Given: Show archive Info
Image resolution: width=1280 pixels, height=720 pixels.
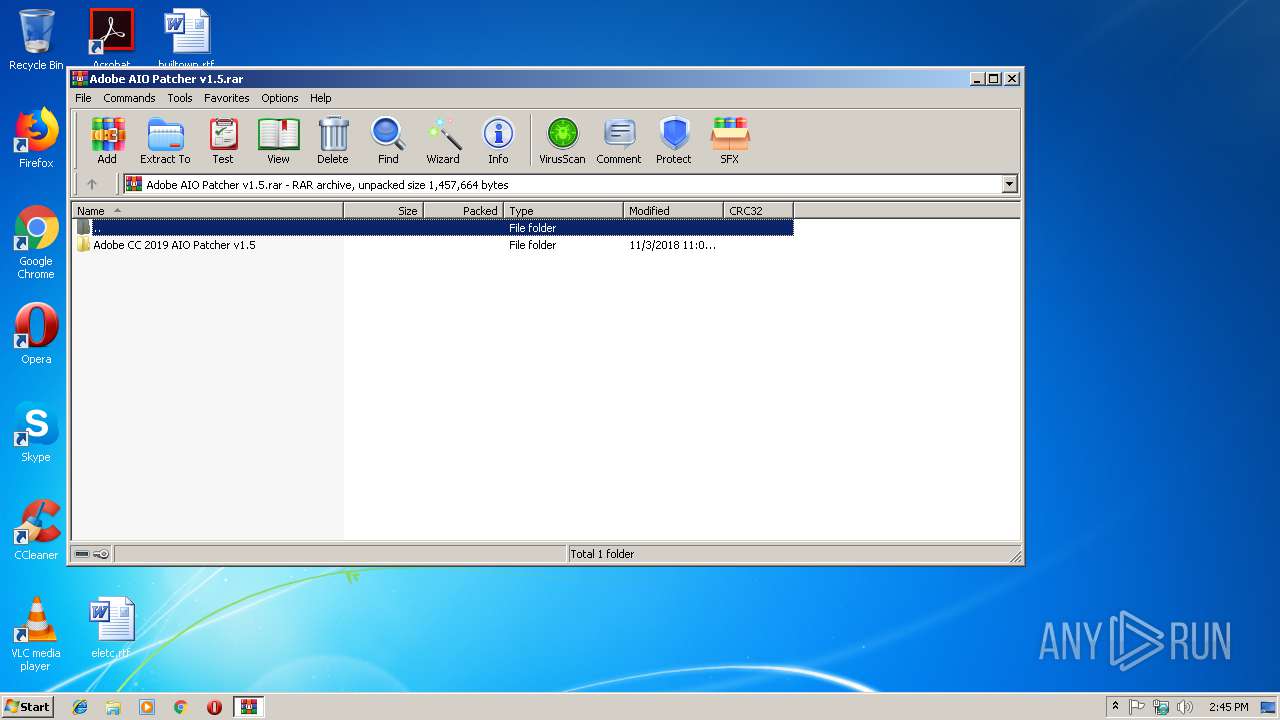Looking at the screenshot, I should click(498, 140).
